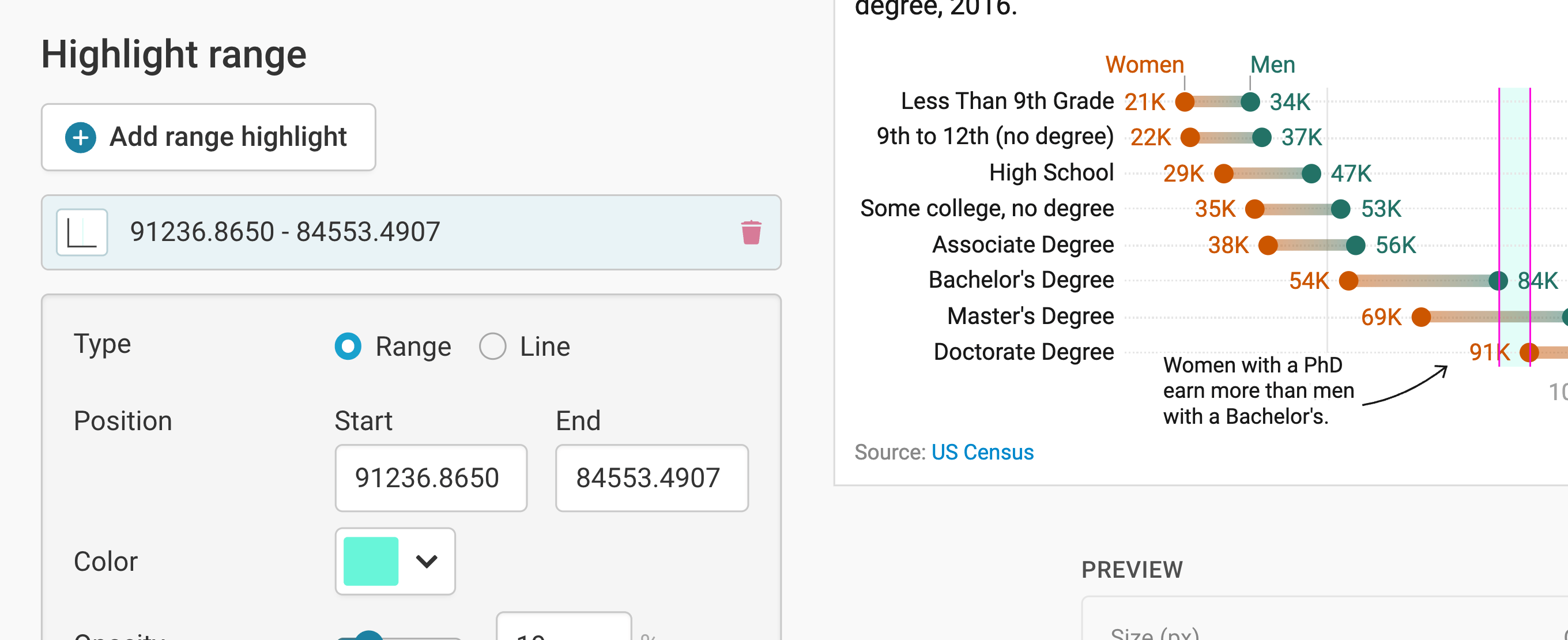The height and width of the screenshot is (640, 1568).
Task: Select the Line type radio button
Action: tap(492, 346)
